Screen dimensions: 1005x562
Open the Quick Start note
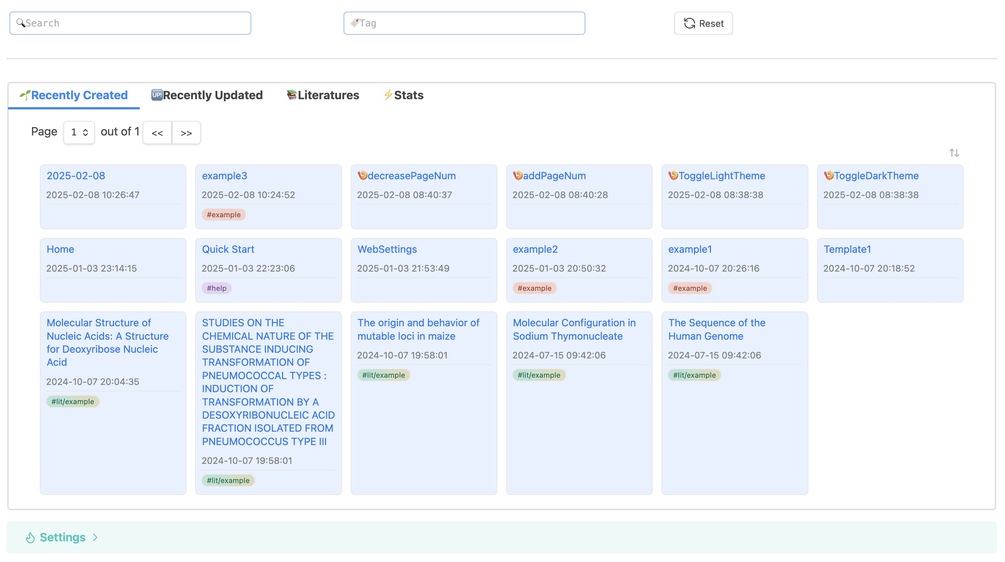pos(228,249)
